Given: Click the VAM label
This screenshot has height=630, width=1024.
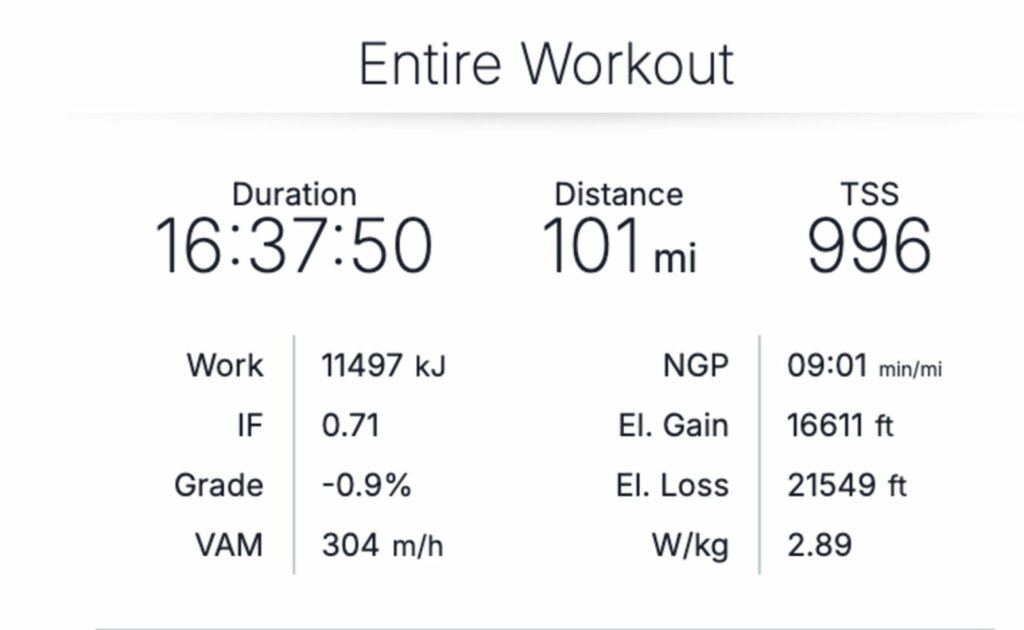Looking at the screenshot, I should pos(229,545).
